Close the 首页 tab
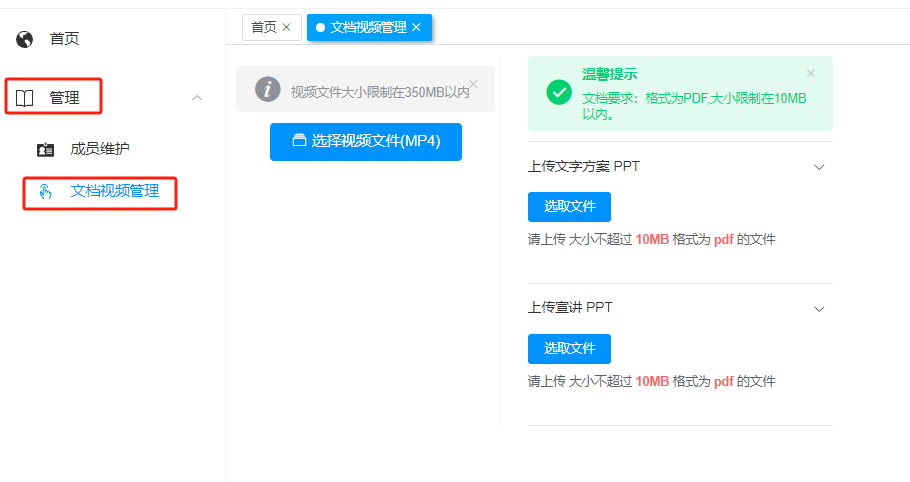Image resolution: width=910 pixels, height=482 pixels. click(286, 27)
